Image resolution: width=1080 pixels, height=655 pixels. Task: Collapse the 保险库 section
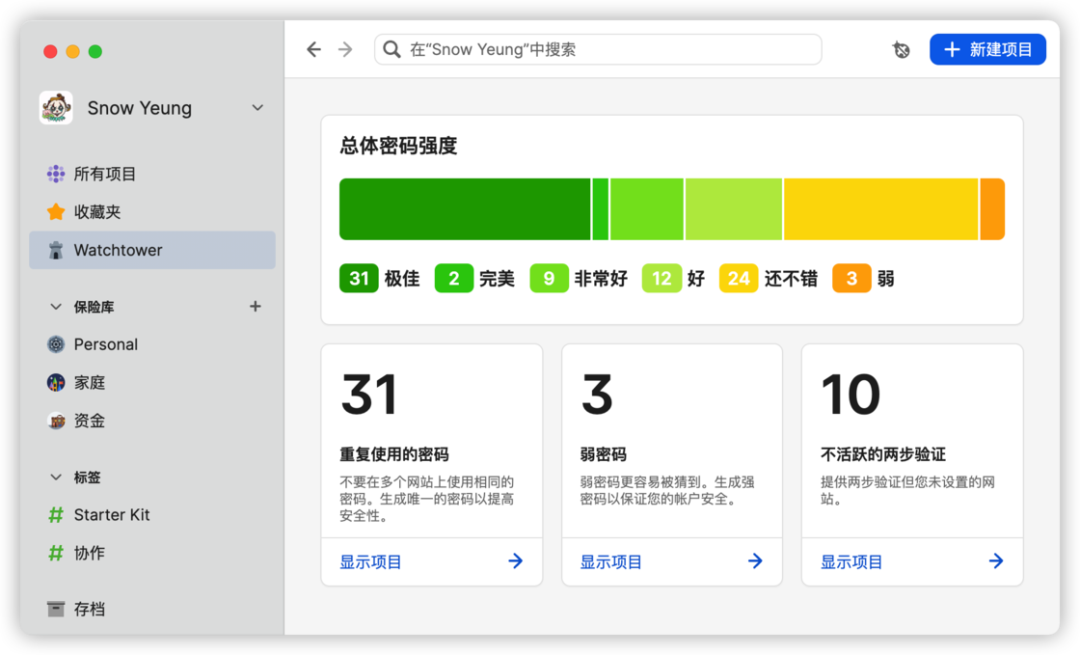click(x=56, y=307)
